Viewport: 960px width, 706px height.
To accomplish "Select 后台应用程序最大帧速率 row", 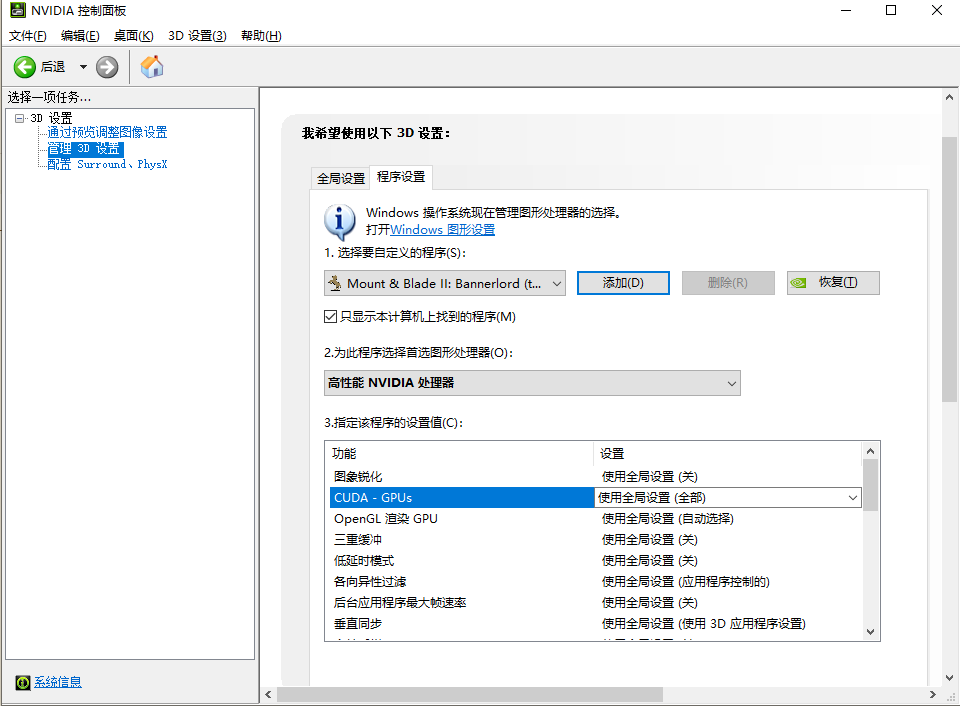I will click(x=594, y=603).
